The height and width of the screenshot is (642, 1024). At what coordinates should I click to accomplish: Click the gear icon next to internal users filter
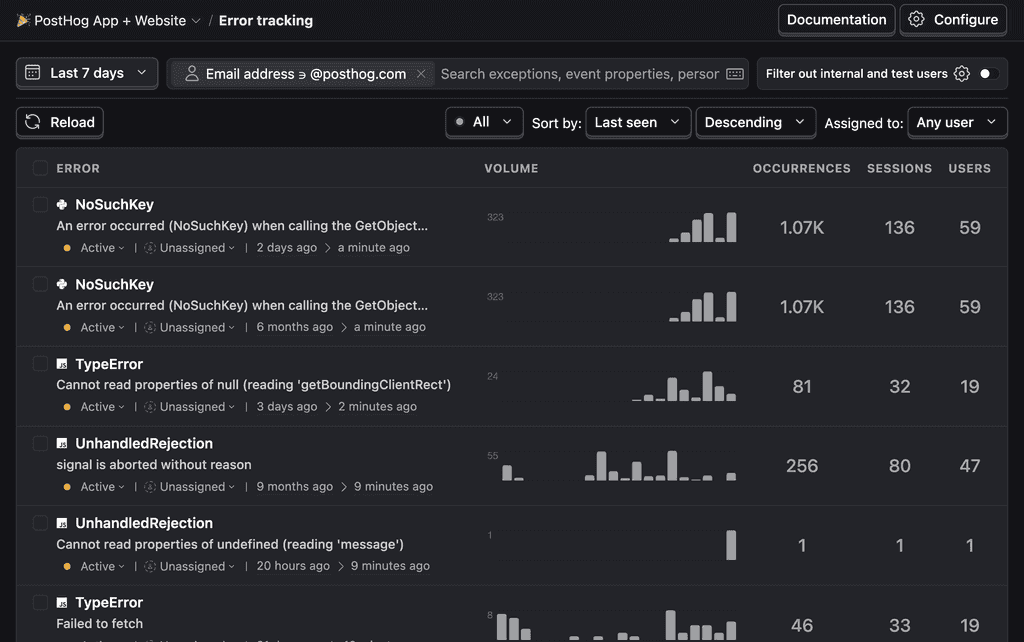(x=961, y=73)
